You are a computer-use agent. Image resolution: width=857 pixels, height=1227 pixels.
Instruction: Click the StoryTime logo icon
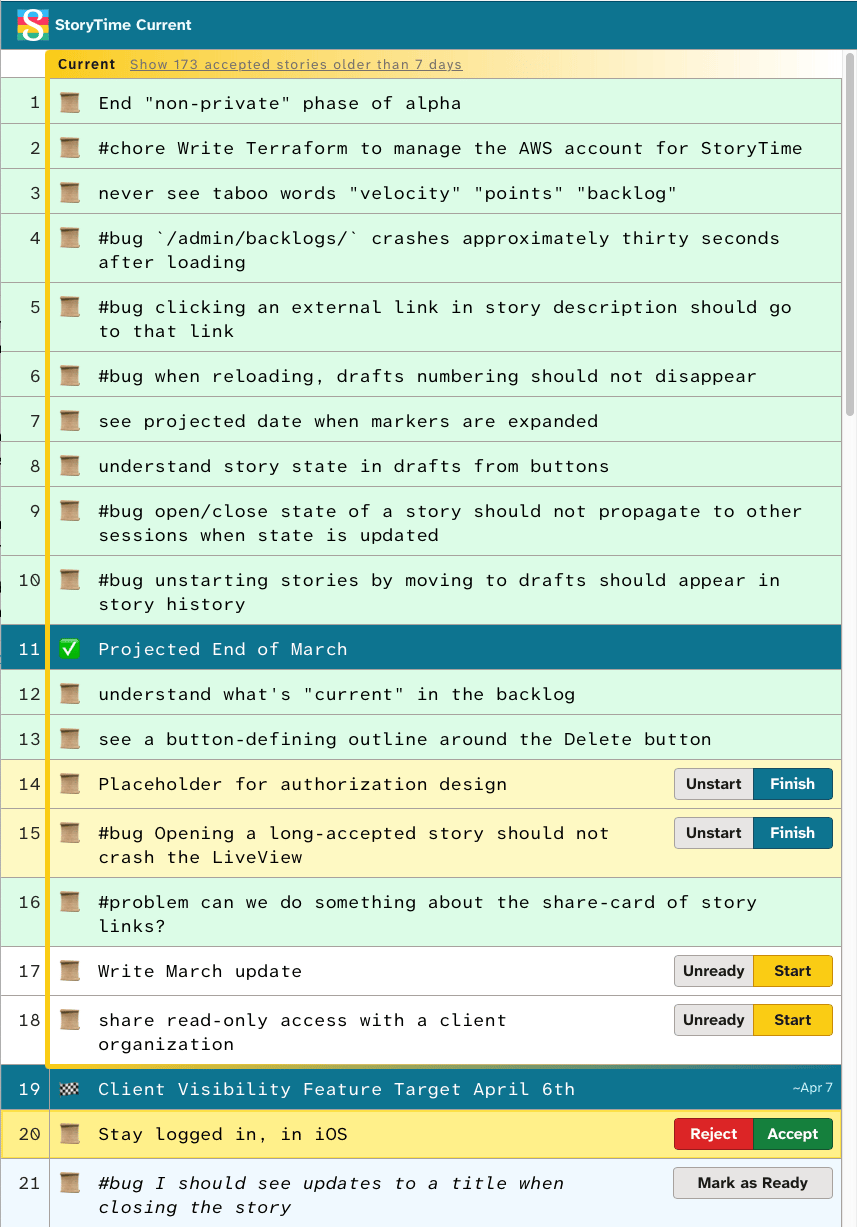tap(33, 25)
